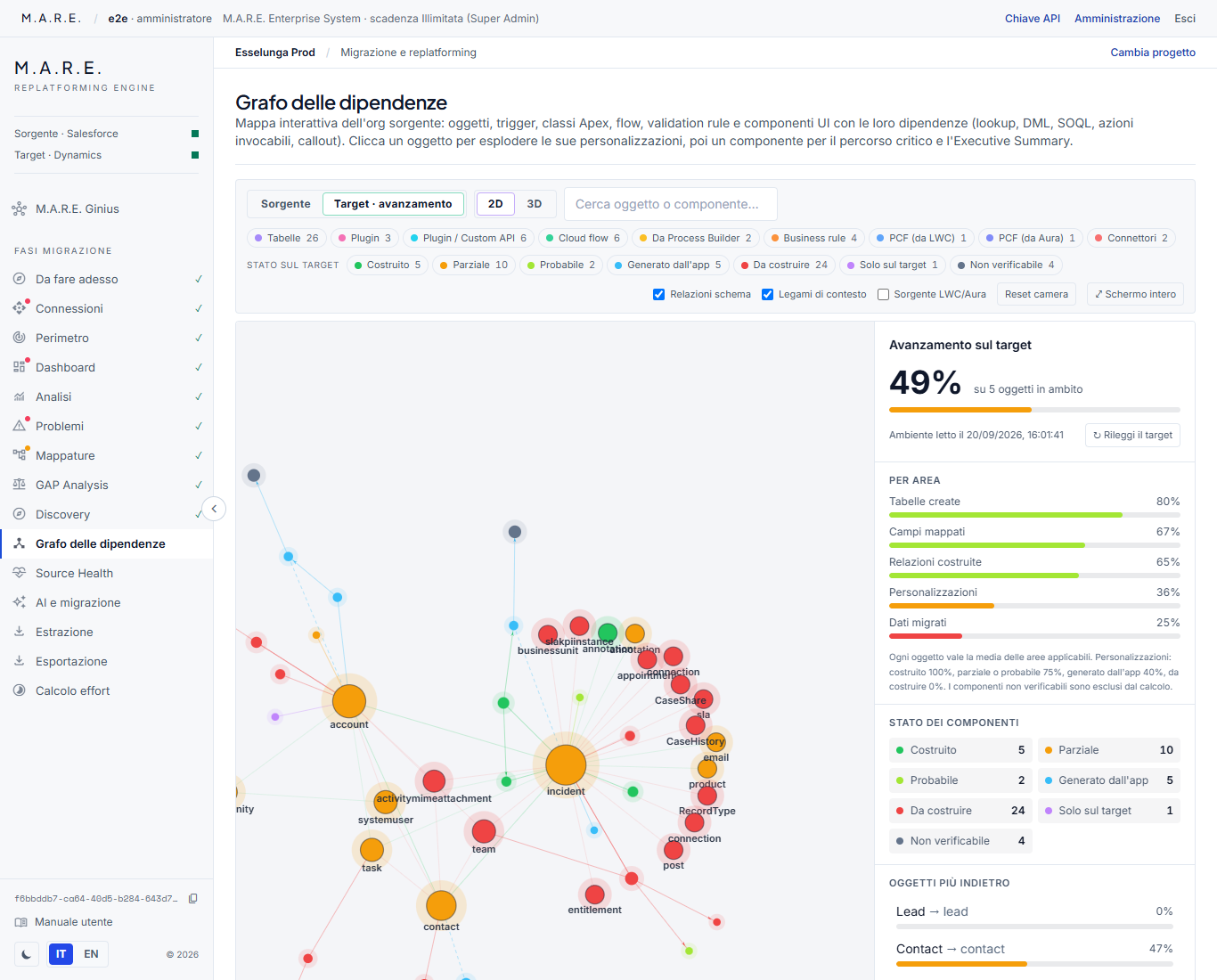This screenshot has width=1217, height=980.
Task: Switch language to EN
Action: click(91, 954)
